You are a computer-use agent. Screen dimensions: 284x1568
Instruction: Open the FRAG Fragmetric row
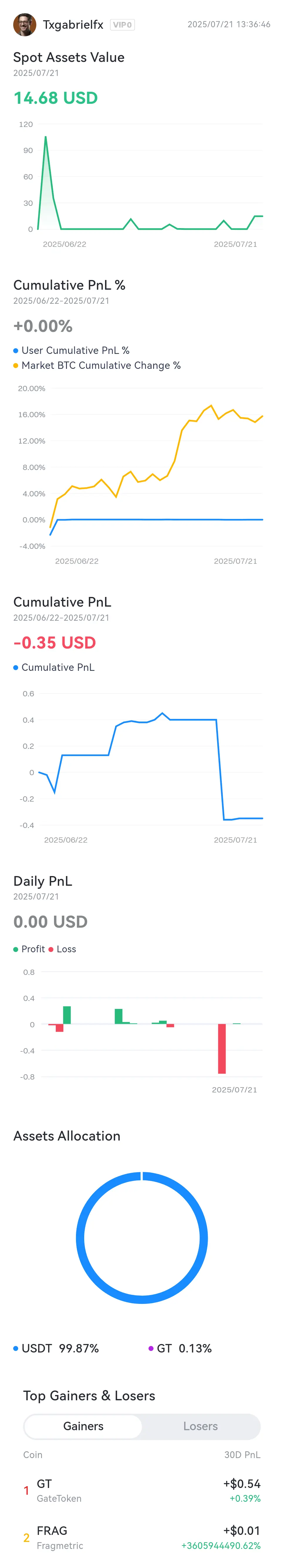tap(142, 1537)
